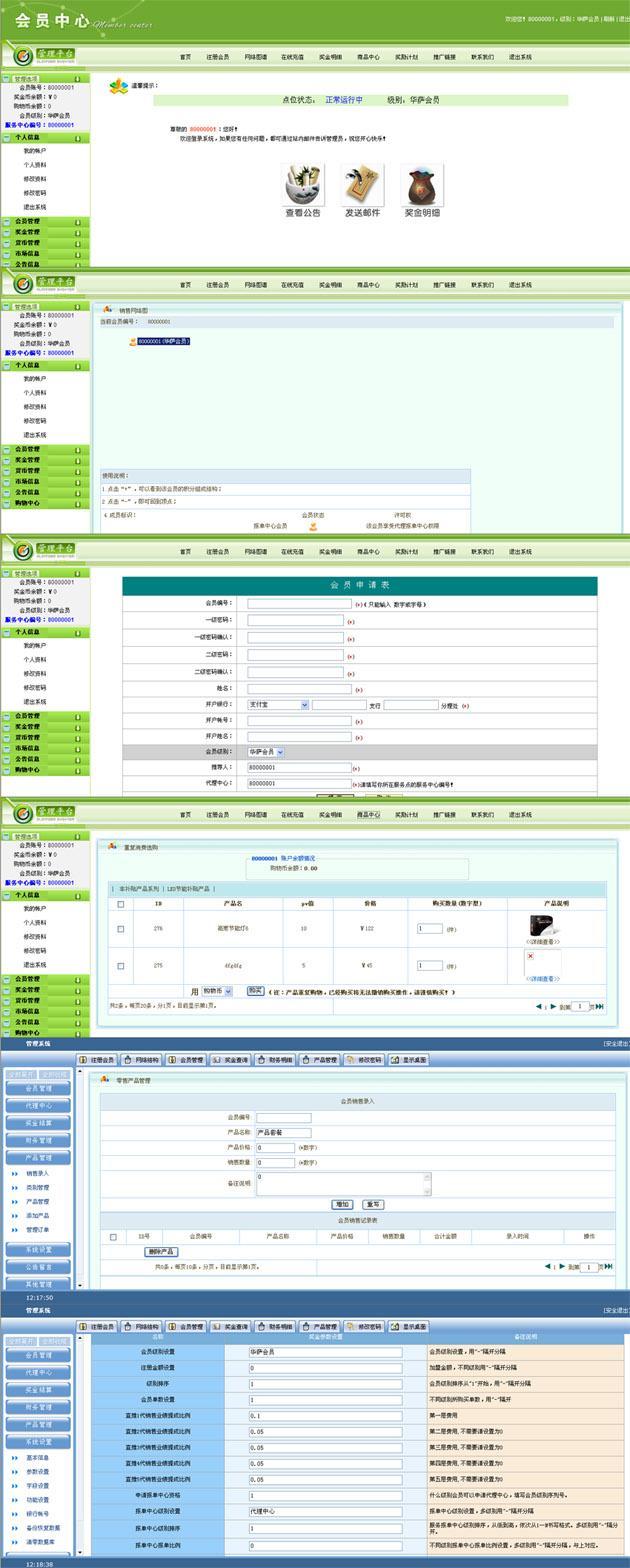Tick the checkbox for product 276
This screenshot has height=1568, width=630.
(121, 929)
